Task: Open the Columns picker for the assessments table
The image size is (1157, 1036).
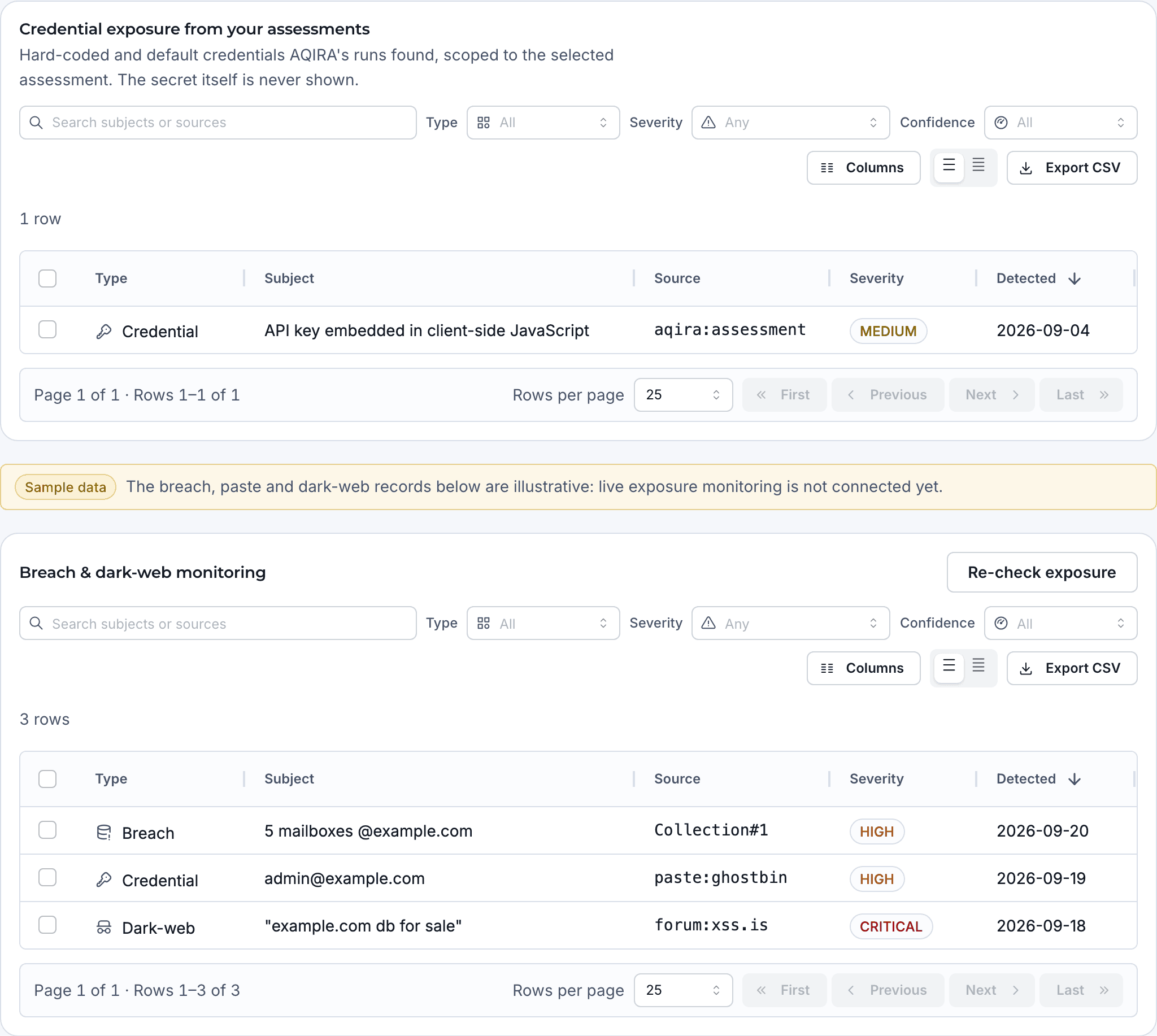Action: [863, 168]
